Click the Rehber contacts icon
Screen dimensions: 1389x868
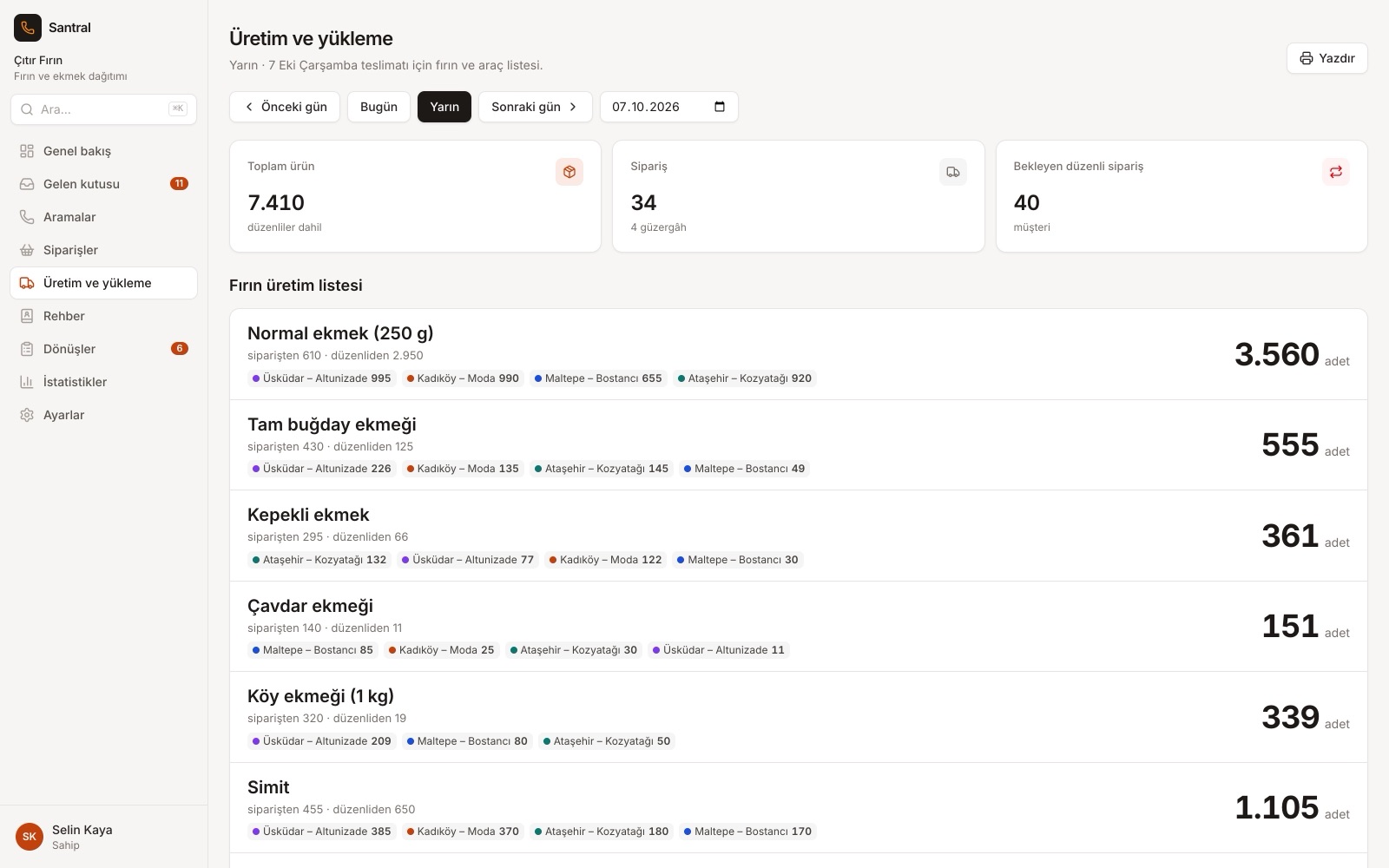coord(27,316)
